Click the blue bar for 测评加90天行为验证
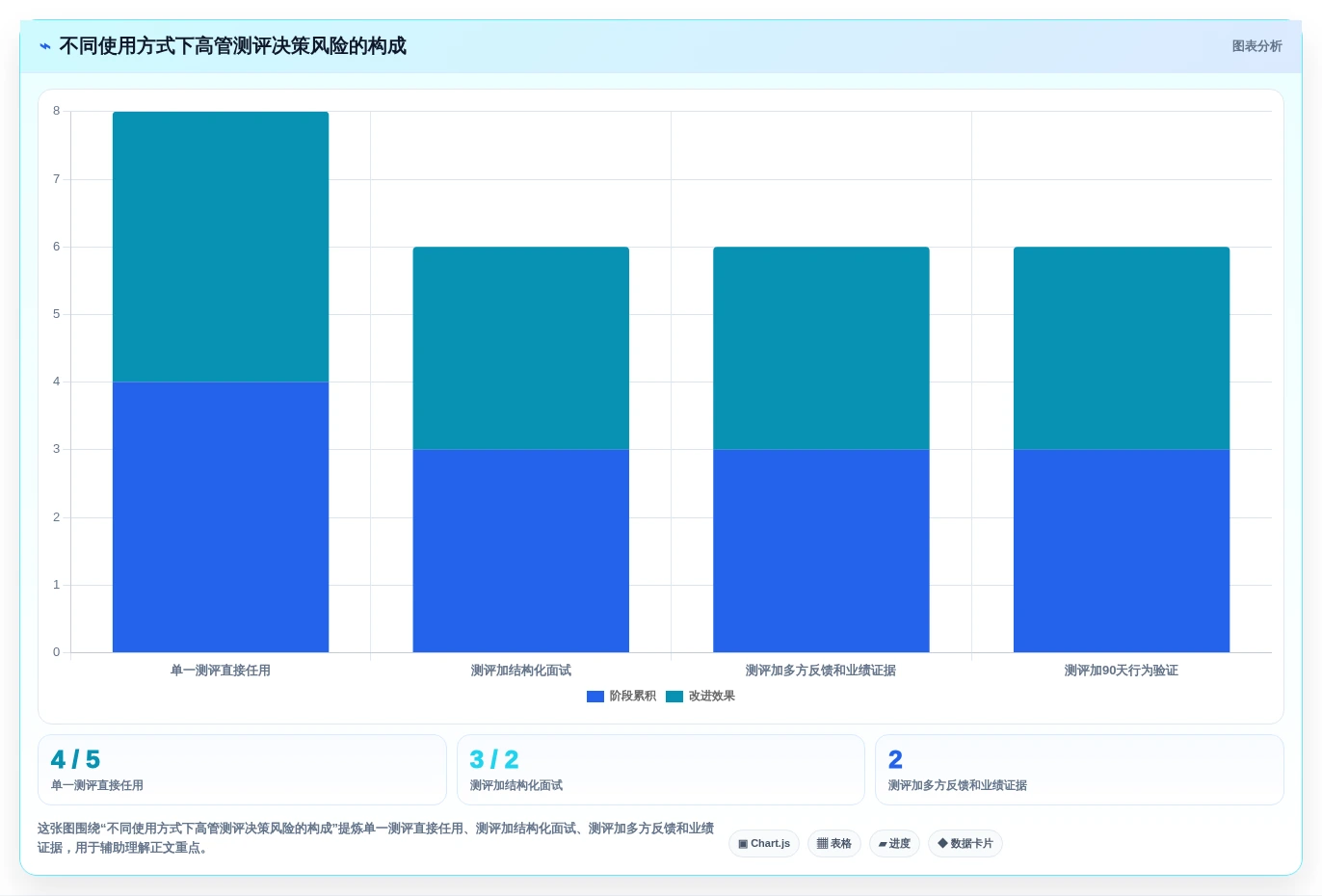Viewport: 1322px width, 896px height. tap(1122, 551)
